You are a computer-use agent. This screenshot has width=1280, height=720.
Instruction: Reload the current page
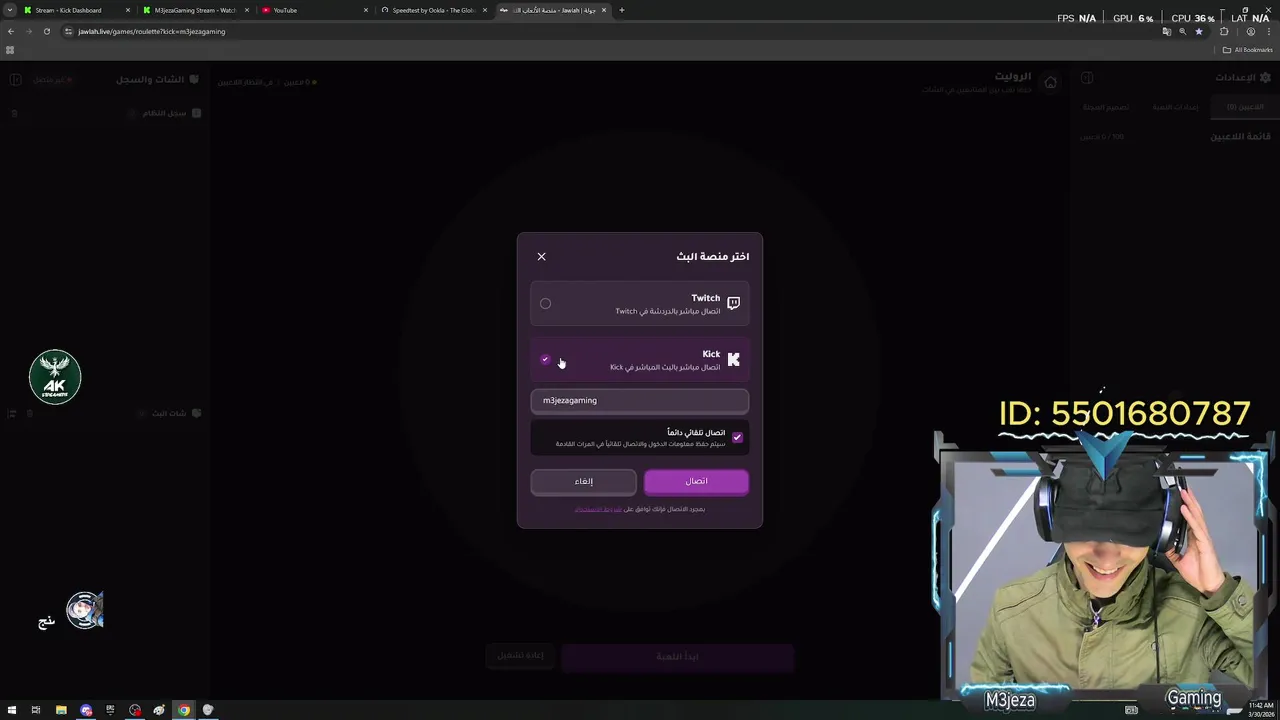[x=46, y=31]
